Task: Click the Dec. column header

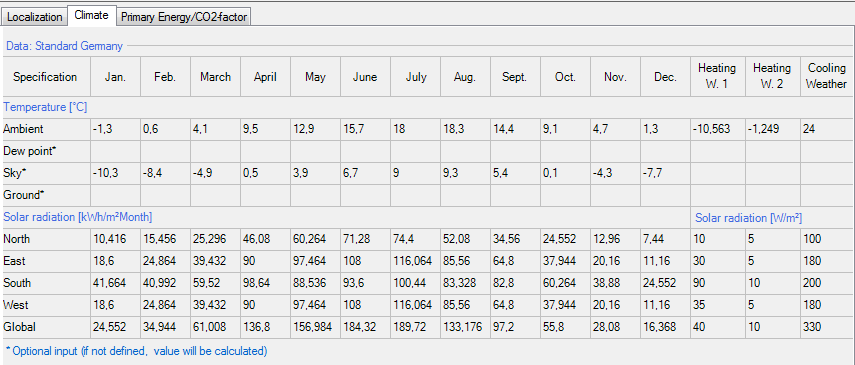Action: 666,77
